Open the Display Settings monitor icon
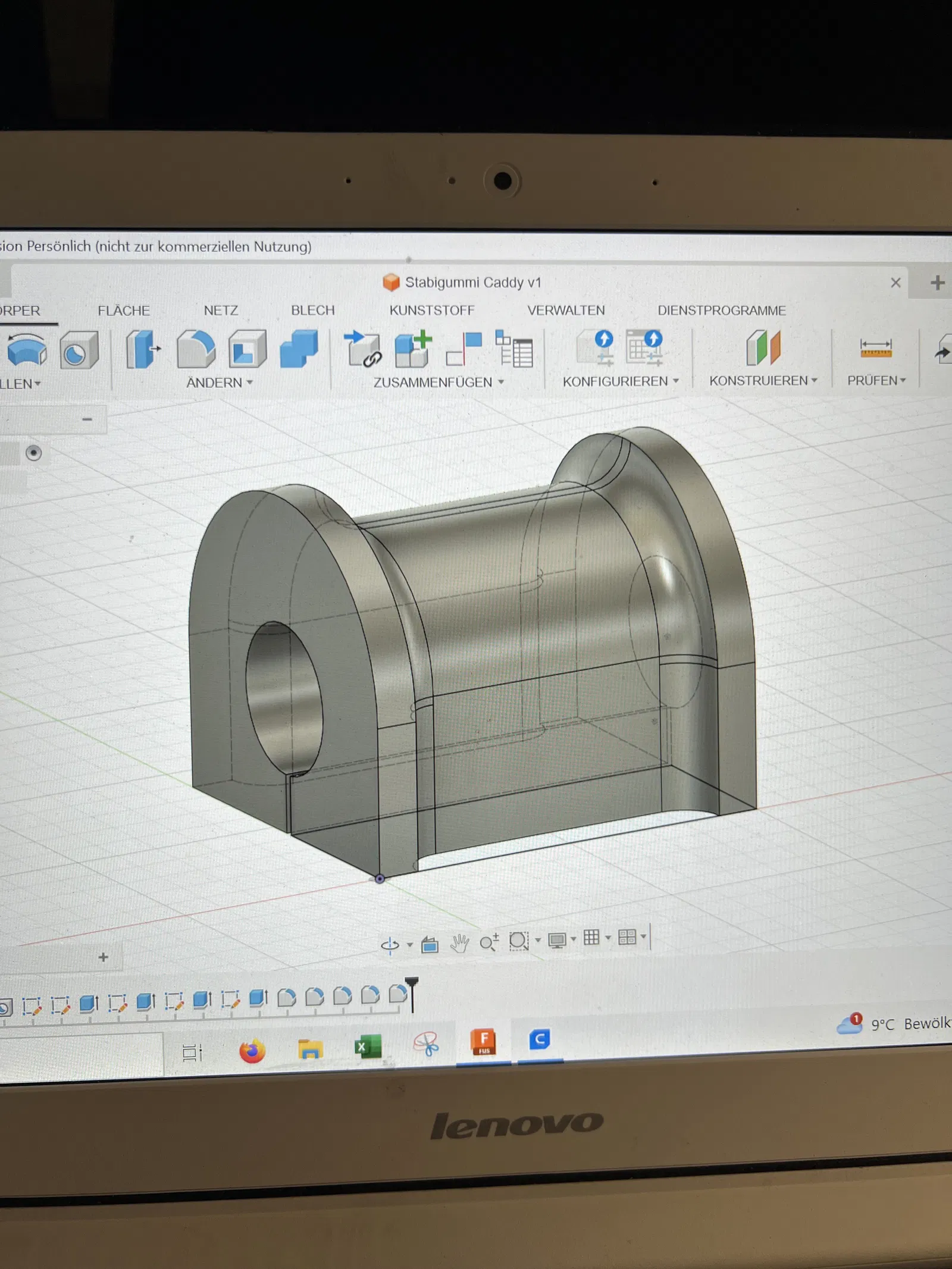 click(557, 940)
